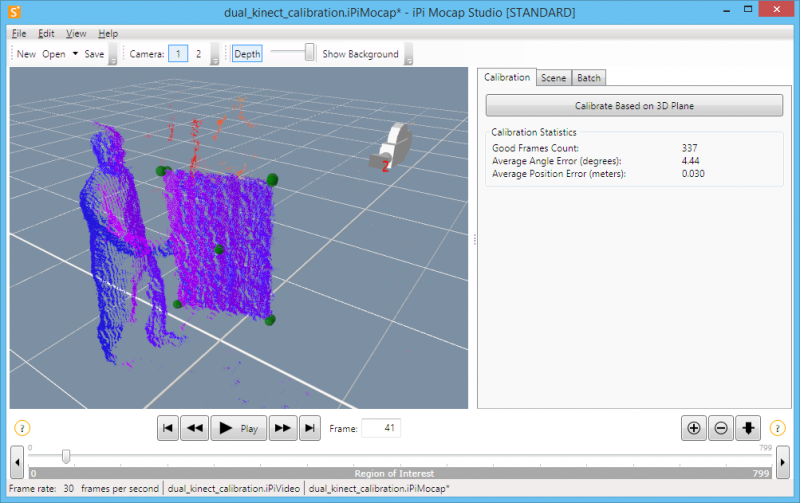The width and height of the screenshot is (800, 503).
Task: Open help icon below the 3D viewport
Action: (22, 428)
